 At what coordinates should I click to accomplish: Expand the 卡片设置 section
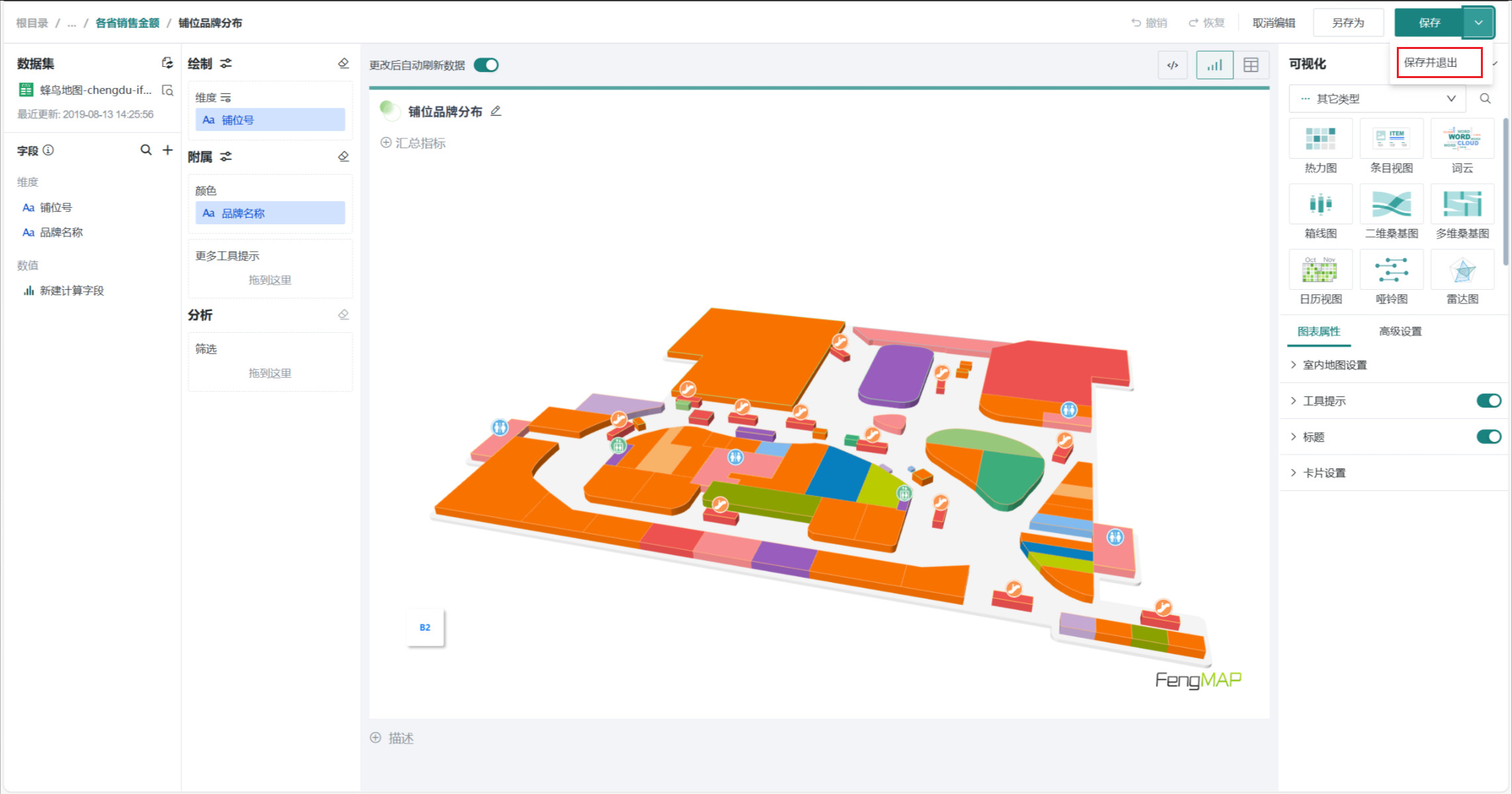(1324, 473)
